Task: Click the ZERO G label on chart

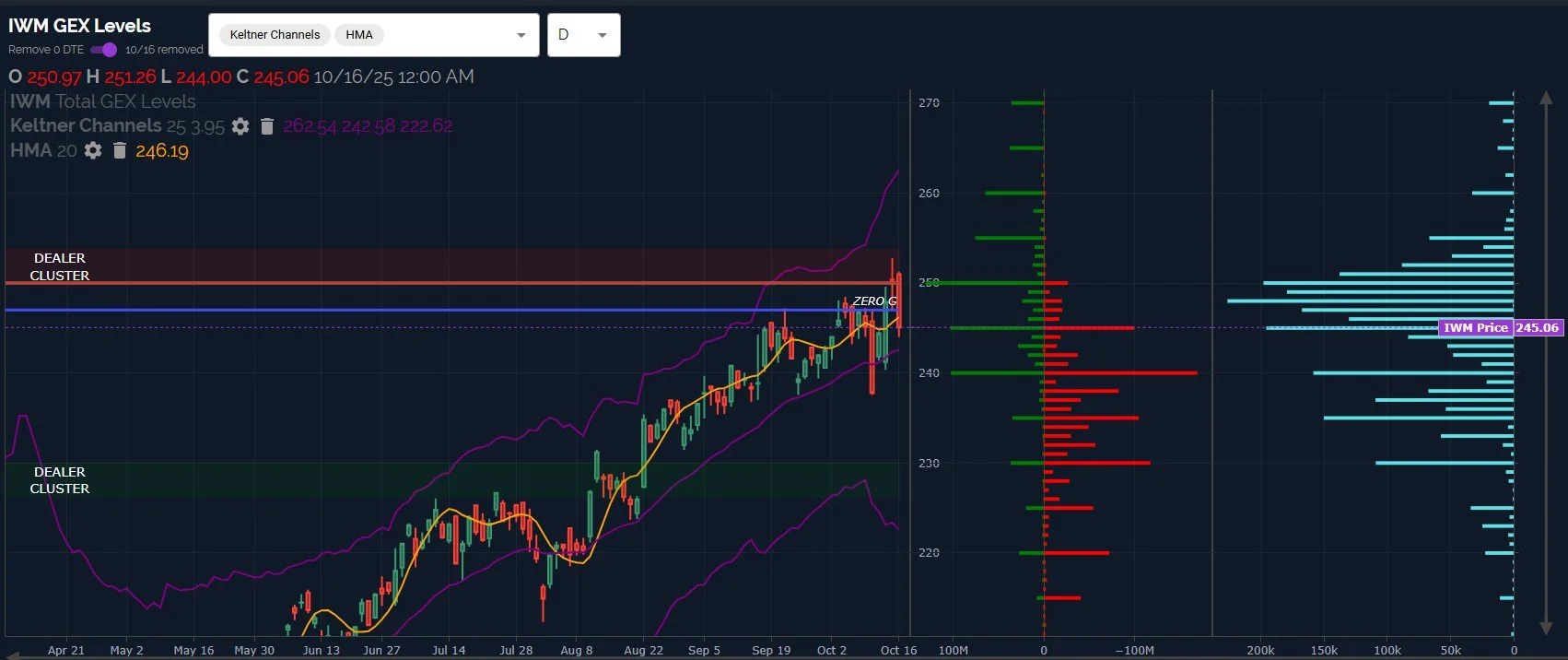Action: (x=874, y=301)
